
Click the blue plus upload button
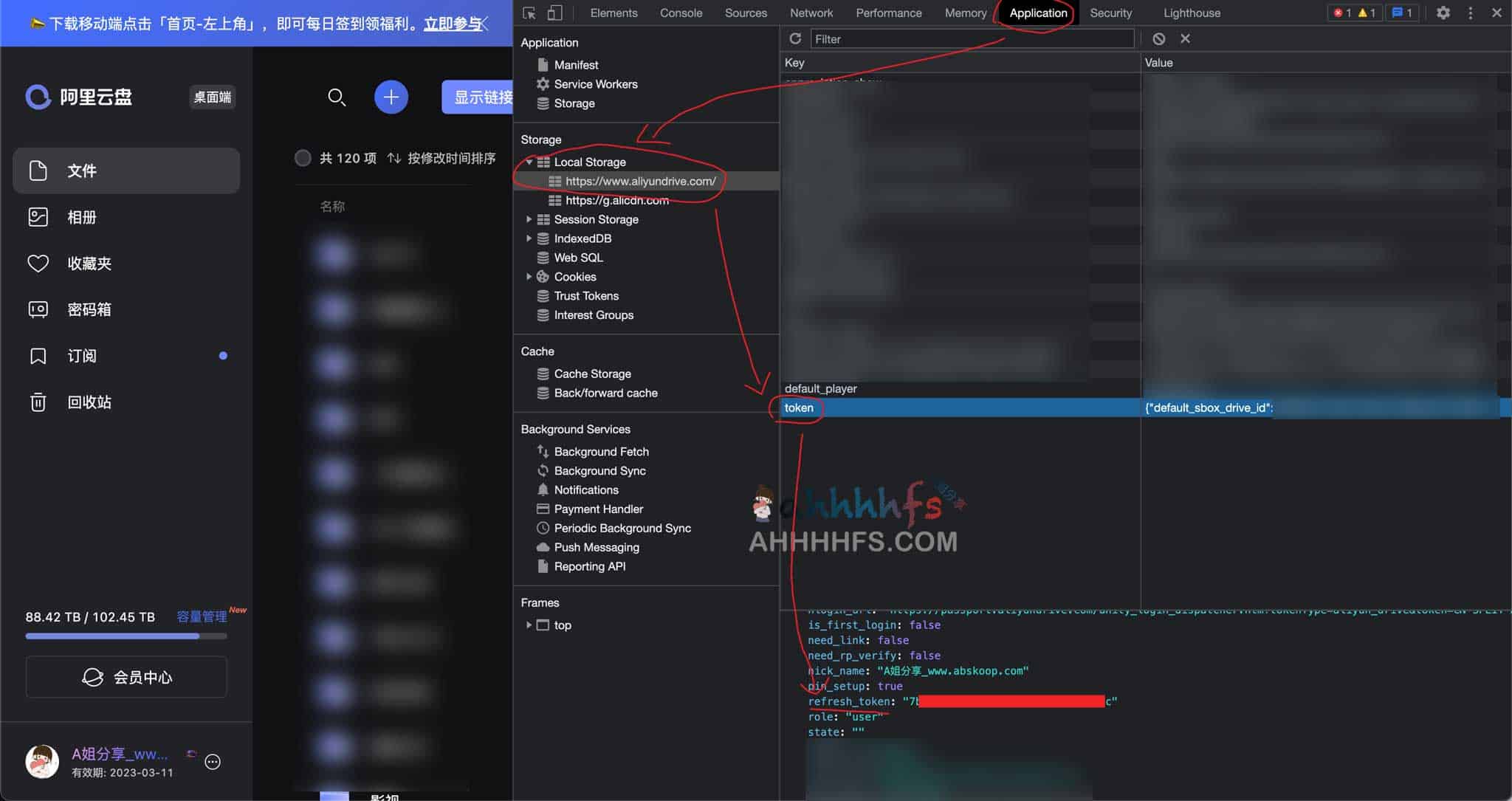coord(391,97)
